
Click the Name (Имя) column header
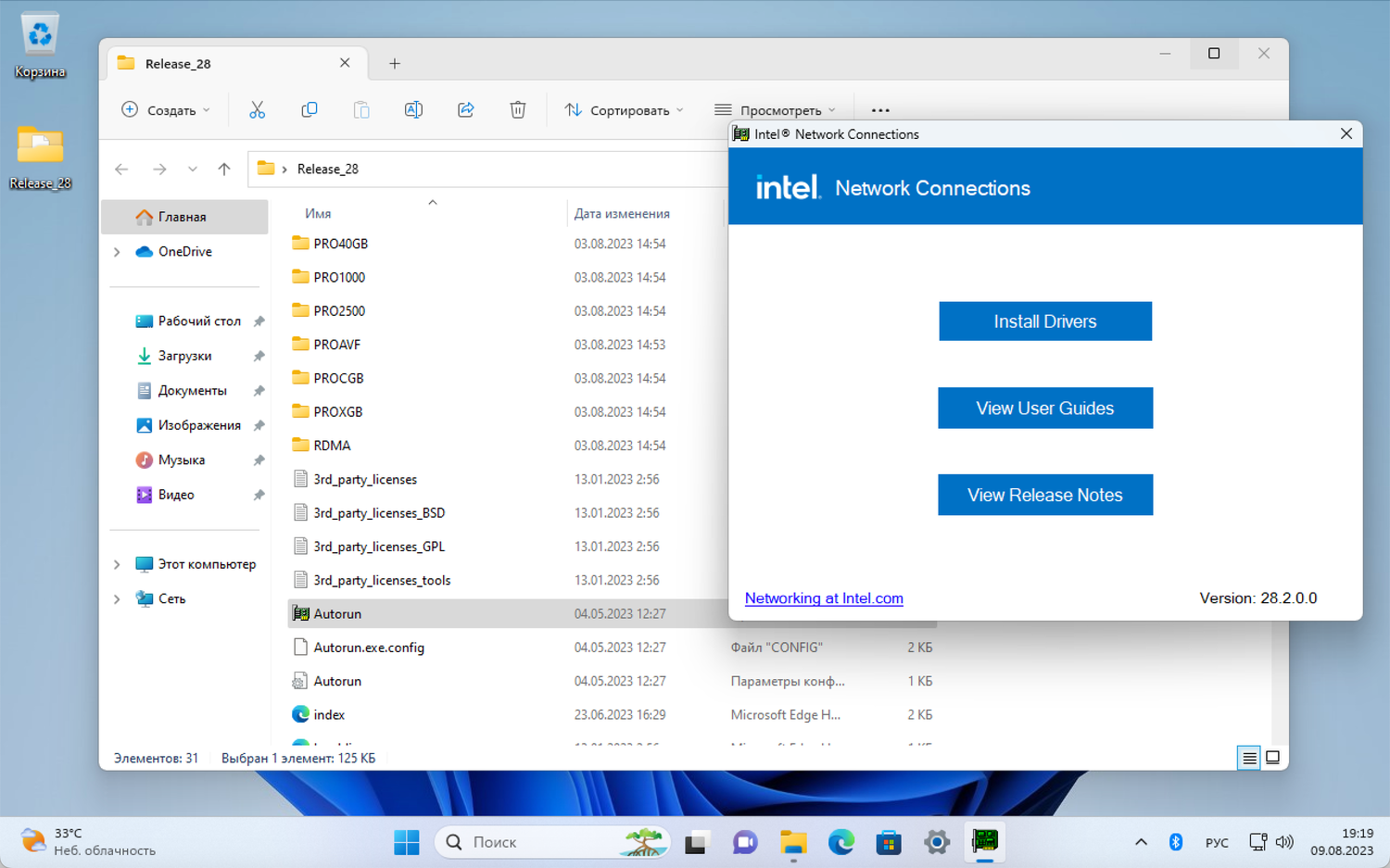click(x=318, y=213)
